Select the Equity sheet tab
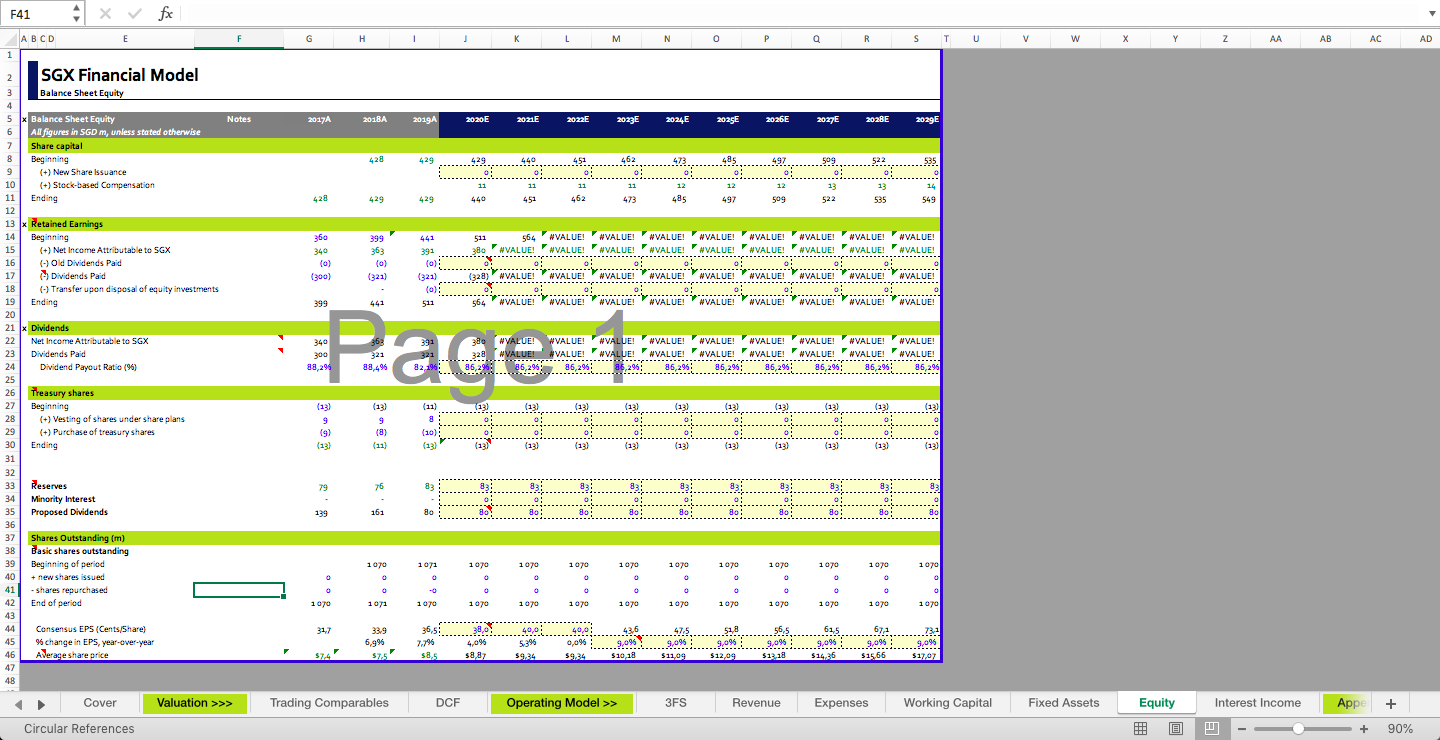The height and width of the screenshot is (740, 1440). (x=1157, y=703)
